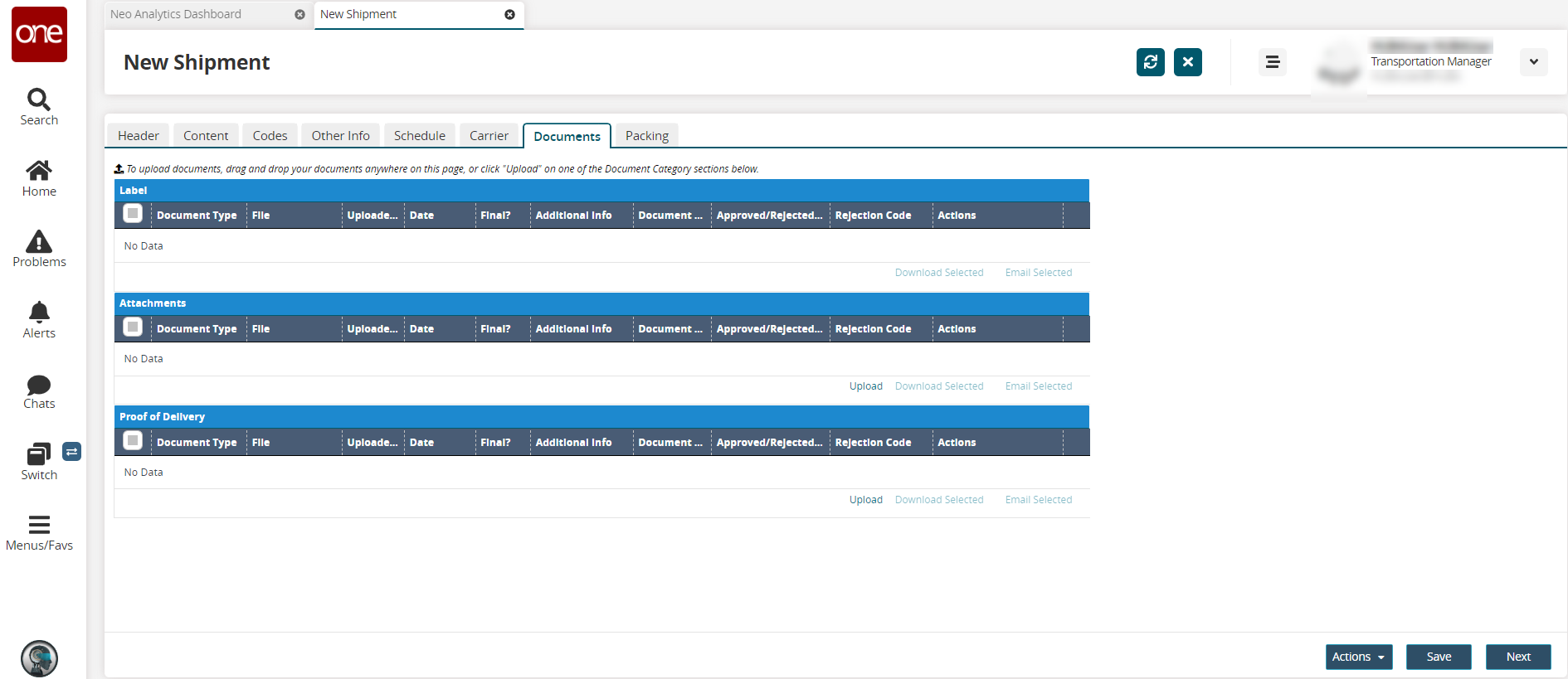Close the Neo Analytics Dashboard tab
Screen dimensions: 1568x679
(299, 15)
